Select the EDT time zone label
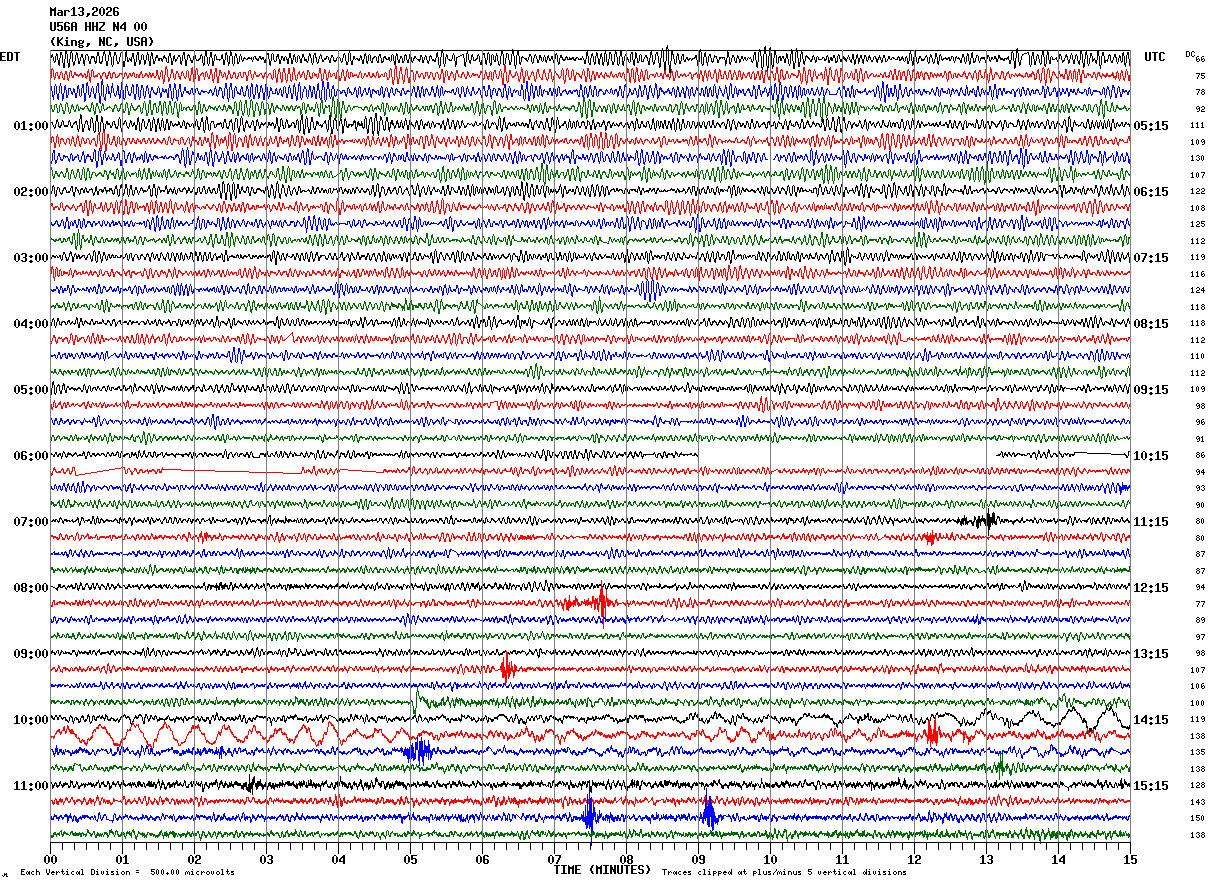Viewport: 1210px width, 886px height. [x=10, y=57]
